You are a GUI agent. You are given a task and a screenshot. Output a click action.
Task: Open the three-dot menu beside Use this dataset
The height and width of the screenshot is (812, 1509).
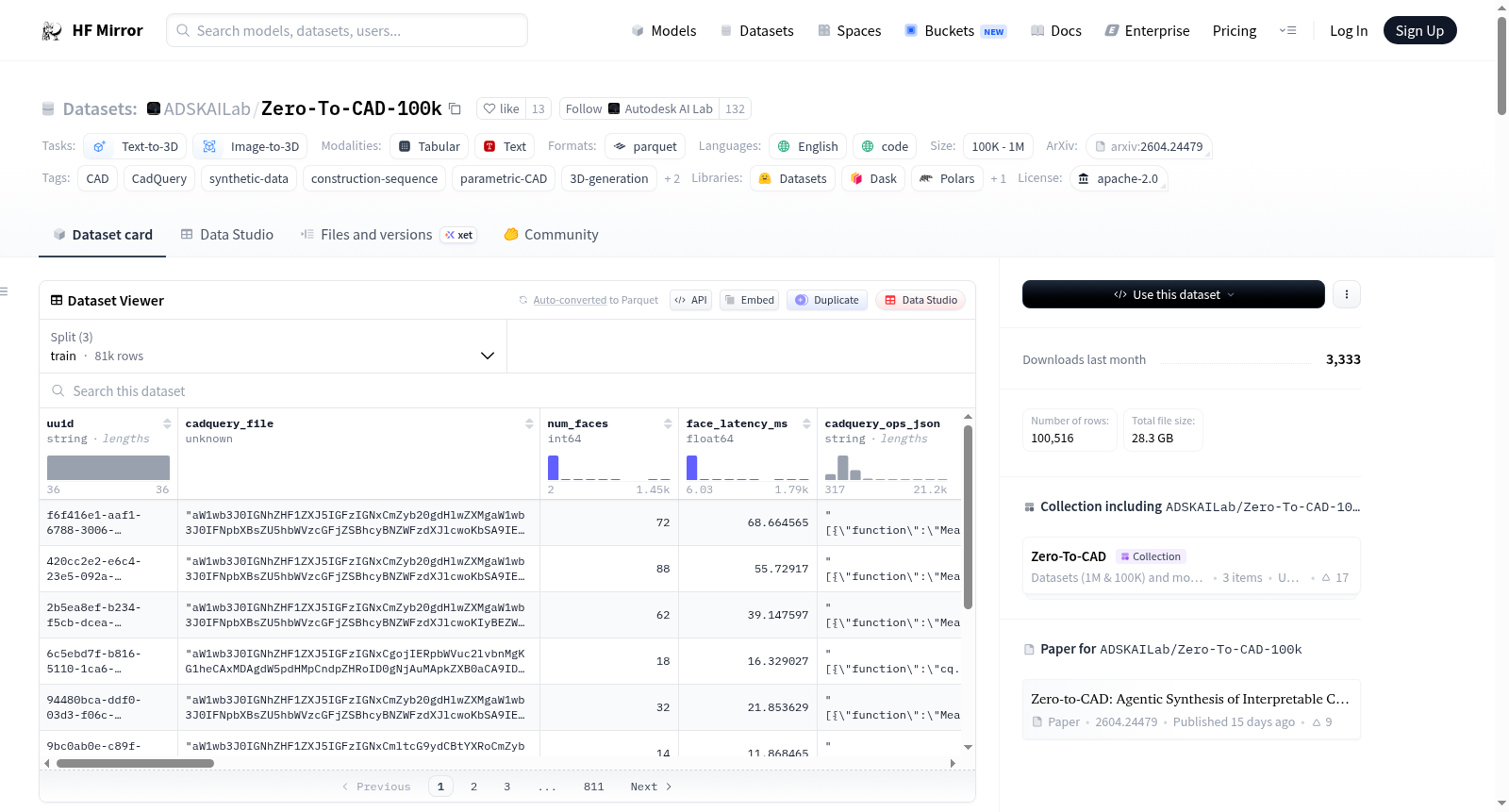[x=1347, y=294]
